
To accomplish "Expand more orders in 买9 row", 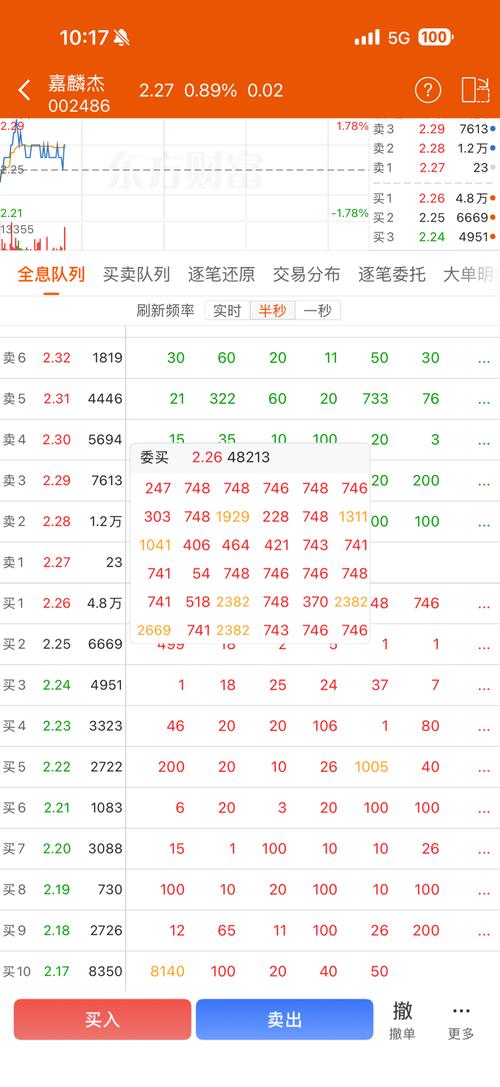I will tap(484, 931).
